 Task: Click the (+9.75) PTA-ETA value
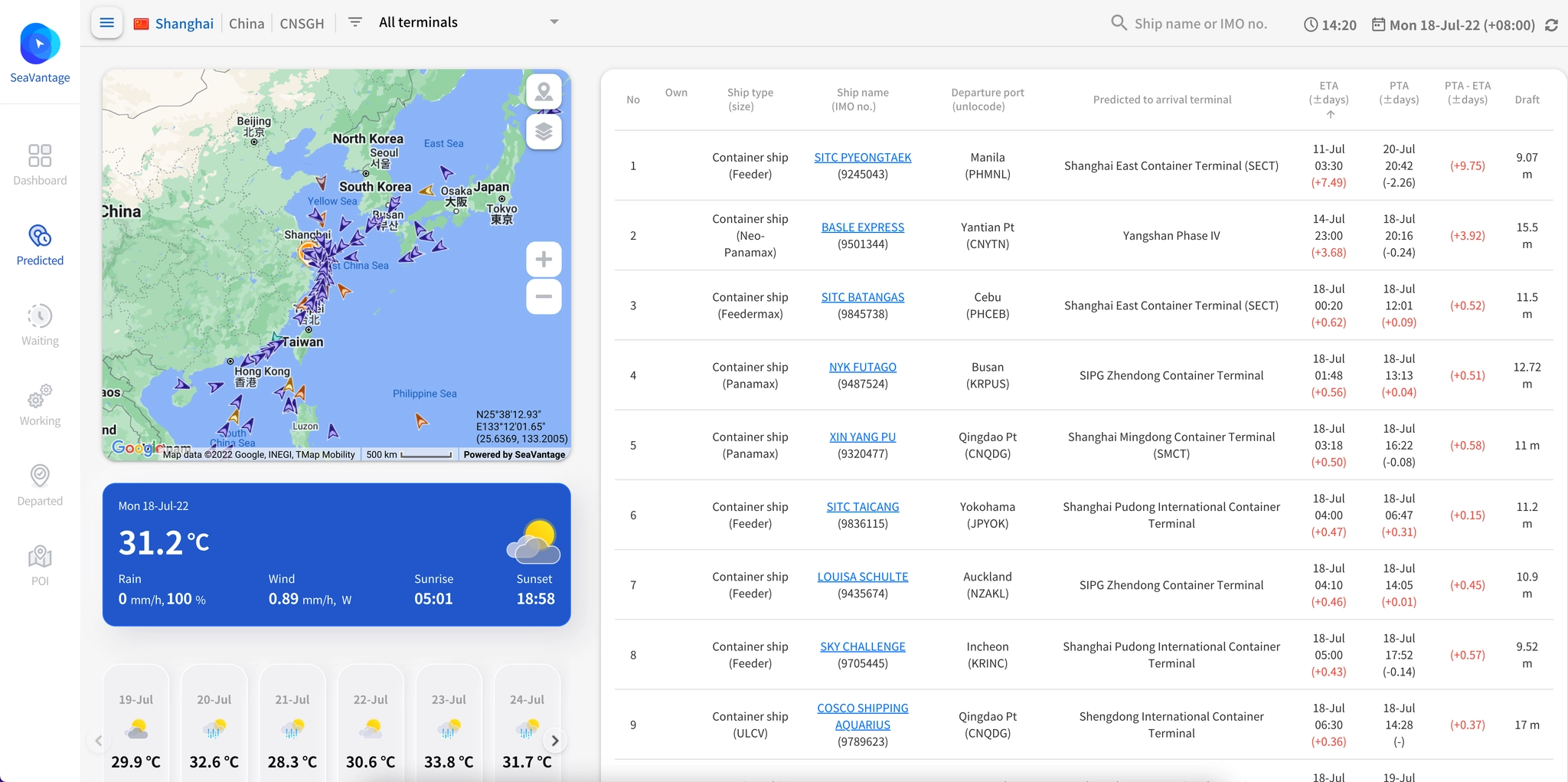click(x=1468, y=165)
